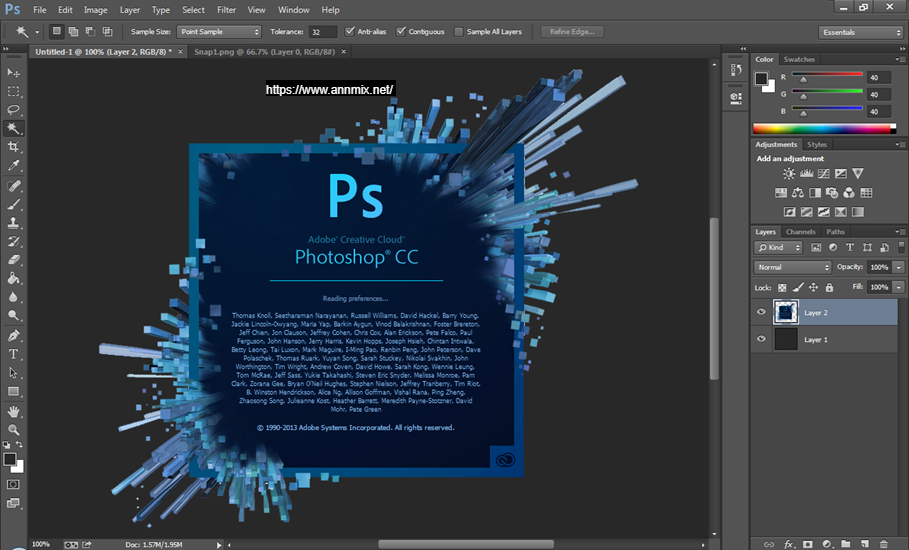Open the Essentials workspace dropdown
The image size is (909, 550).
[861, 32]
